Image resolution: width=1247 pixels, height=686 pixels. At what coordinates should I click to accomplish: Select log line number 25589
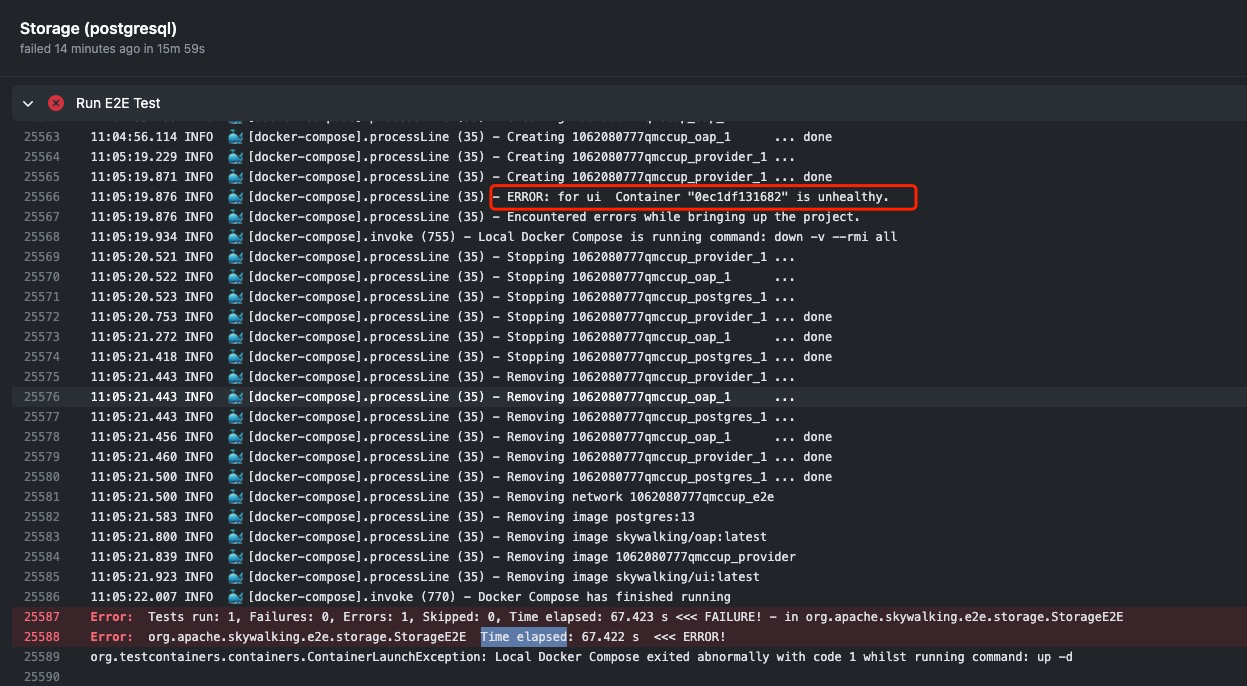(42, 657)
